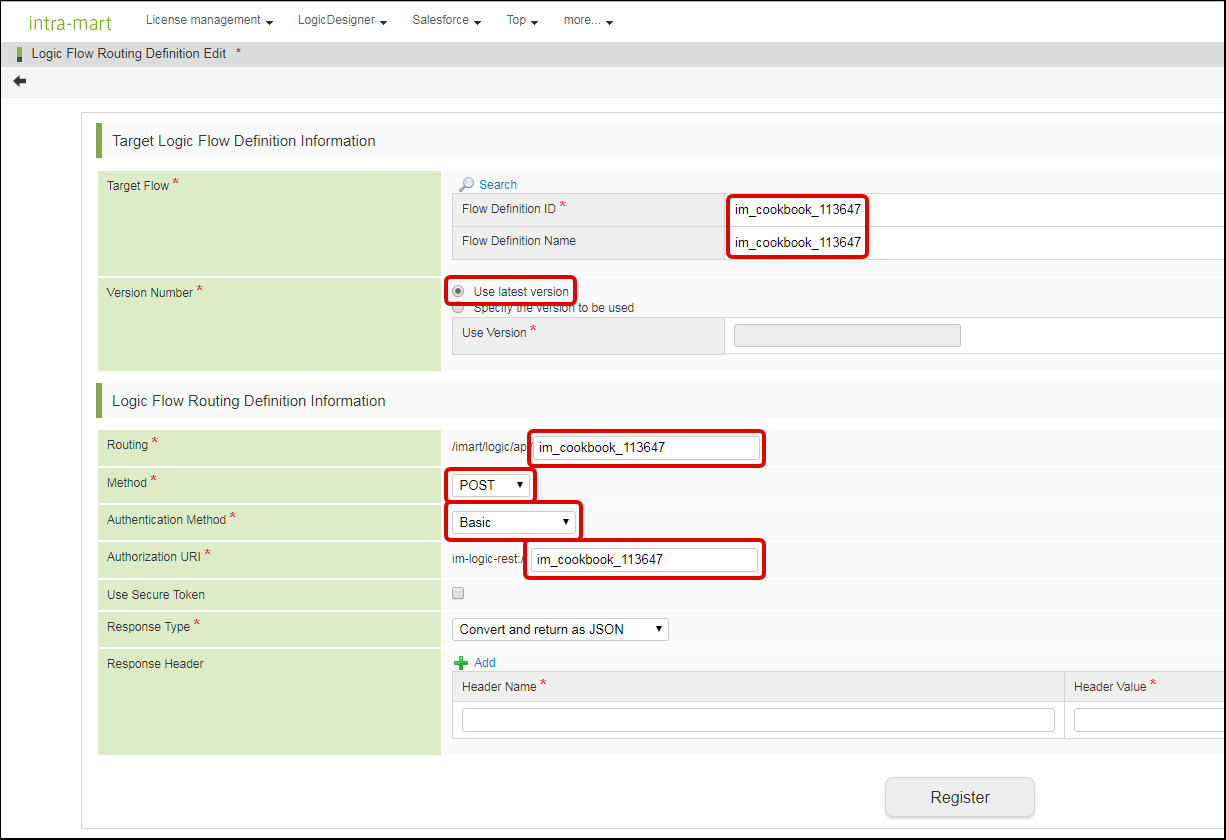Open the Top menu
The width and height of the screenshot is (1226, 840).
click(522, 20)
